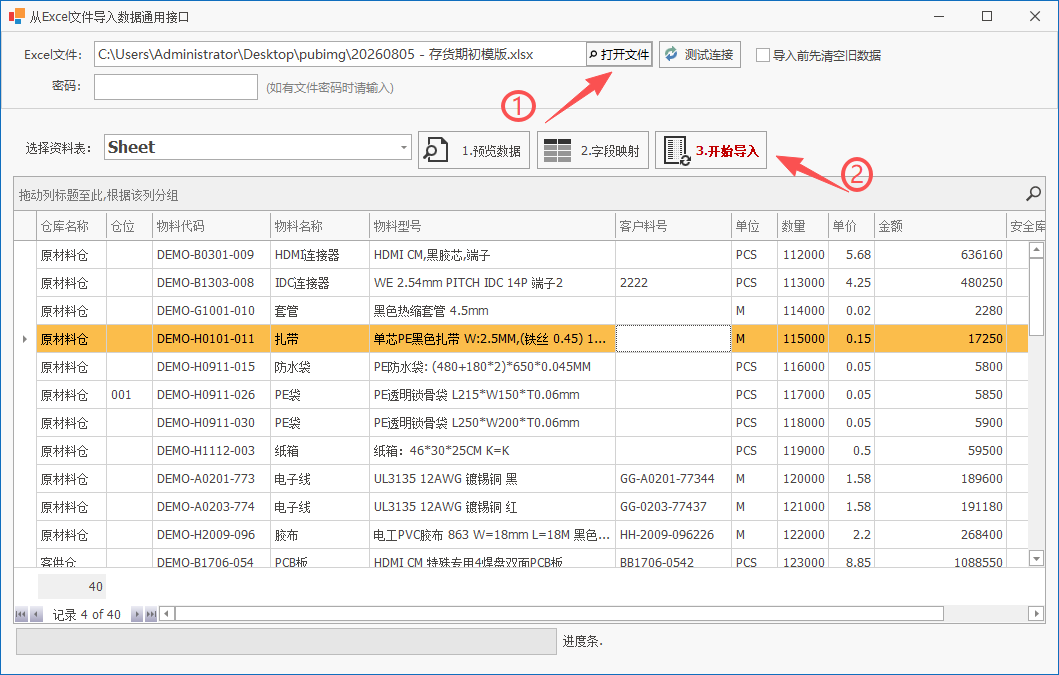Click the 物料型号 column header
Viewport: 1059px width, 675px height.
point(492,226)
